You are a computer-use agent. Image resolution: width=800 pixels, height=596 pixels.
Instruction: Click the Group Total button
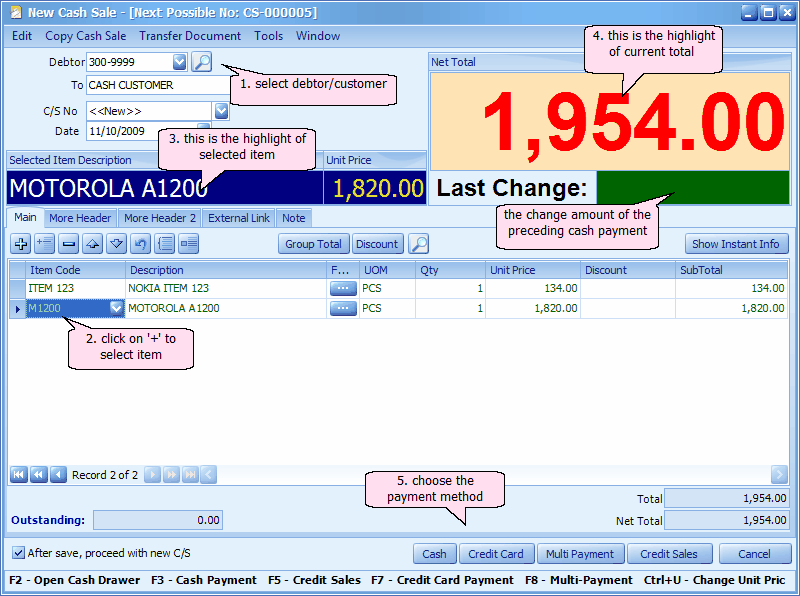click(314, 244)
